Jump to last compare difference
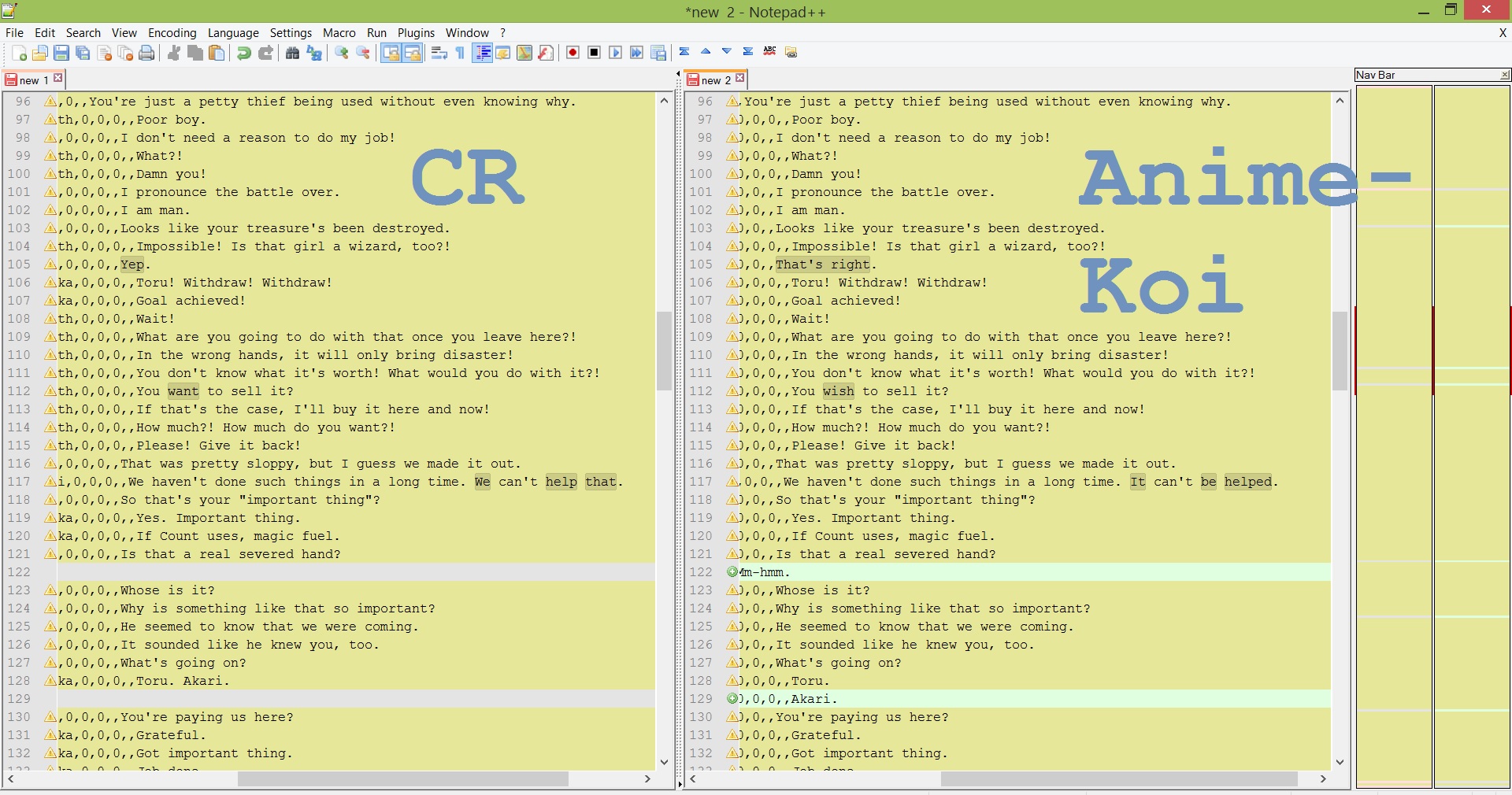1512x795 pixels. point(748,52)
